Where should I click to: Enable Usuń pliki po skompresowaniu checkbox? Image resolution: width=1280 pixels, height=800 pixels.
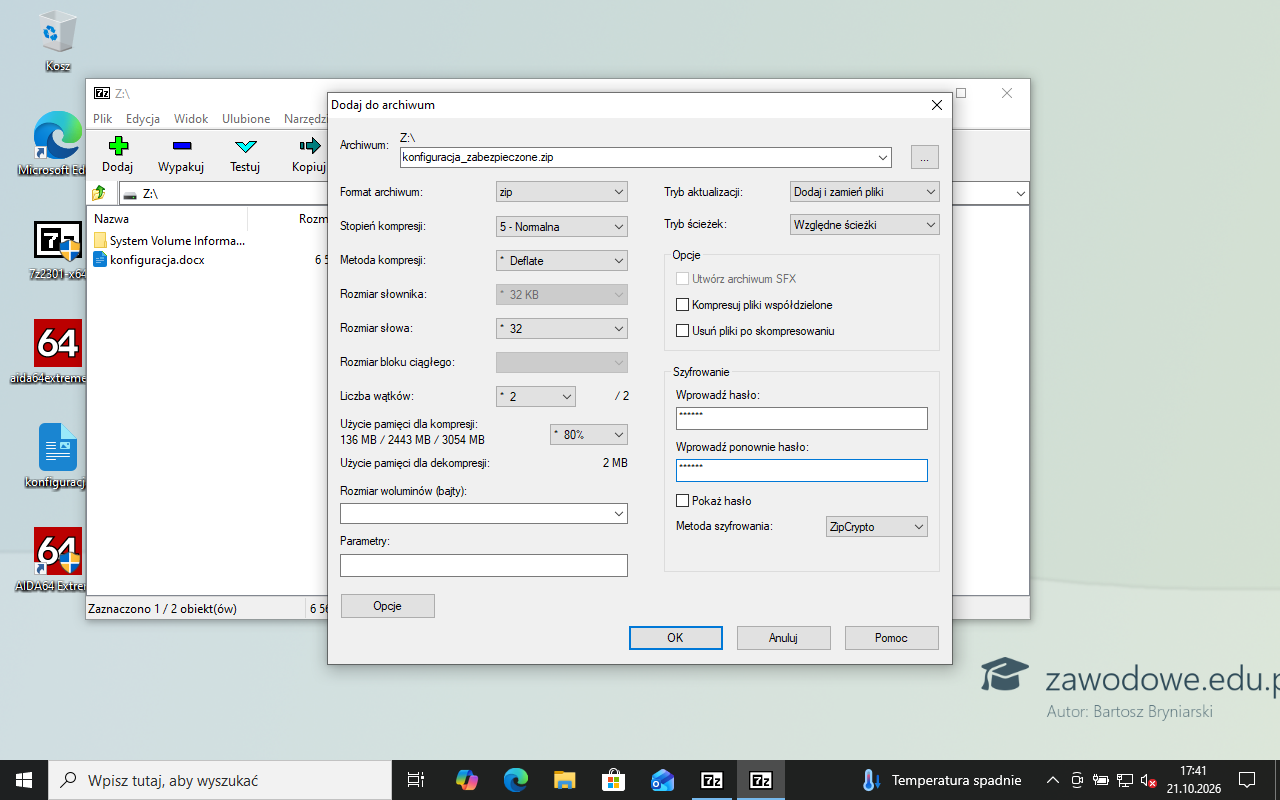click(683, 331)
